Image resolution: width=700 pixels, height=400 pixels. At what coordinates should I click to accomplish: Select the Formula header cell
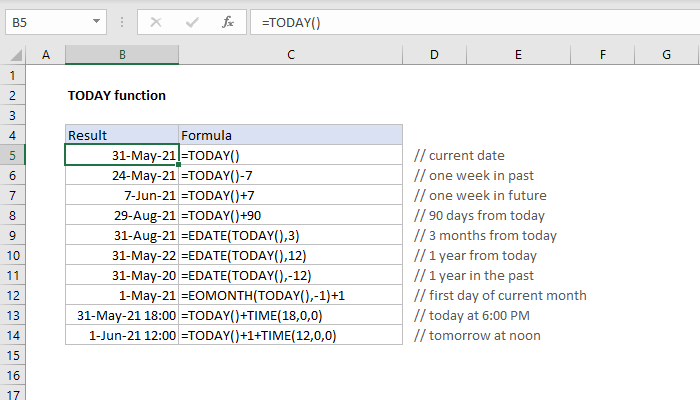pyautogui.click(x=290, y=135)
